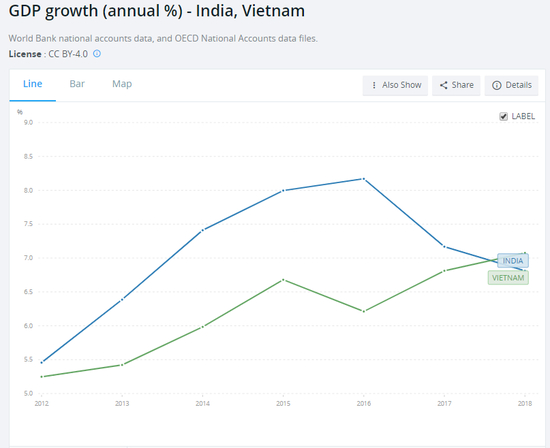The height and width of the screenshot is (448, 550).
Task: Switch to the Map tab
Action: [x=122, y=84]
